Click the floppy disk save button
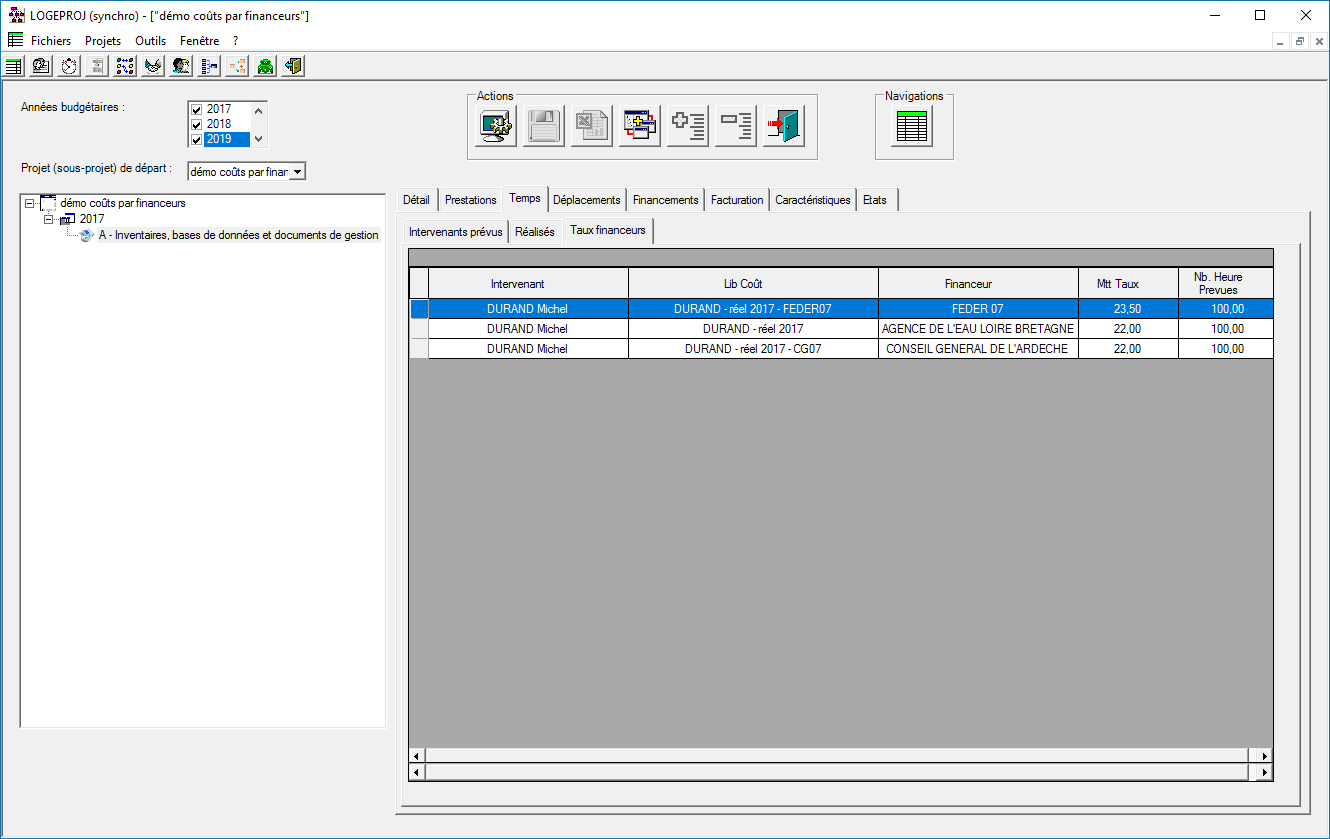1330x839 pixels. coord(544,127)
